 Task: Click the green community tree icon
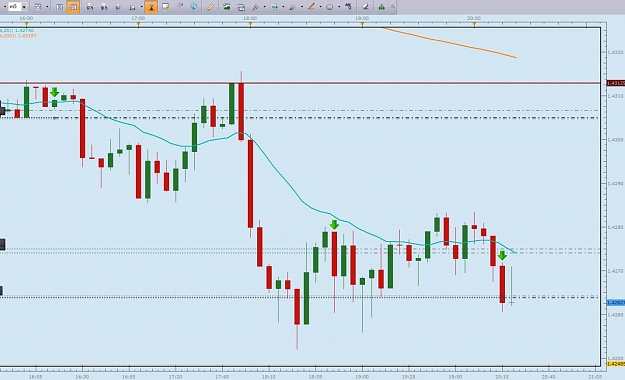click(x=381, y=7)
